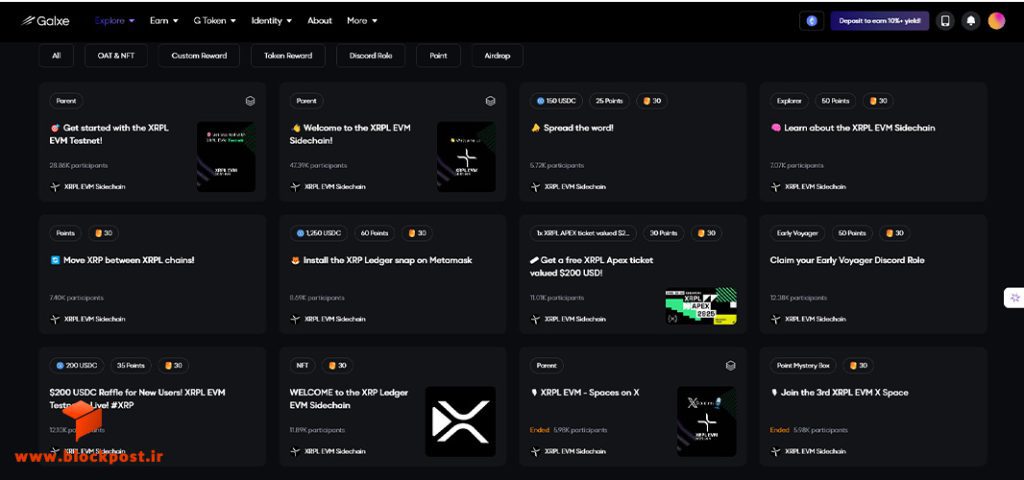Select the Token Reward filter
The height and width of the screenshot is (480, 1024).
point(288,56)
